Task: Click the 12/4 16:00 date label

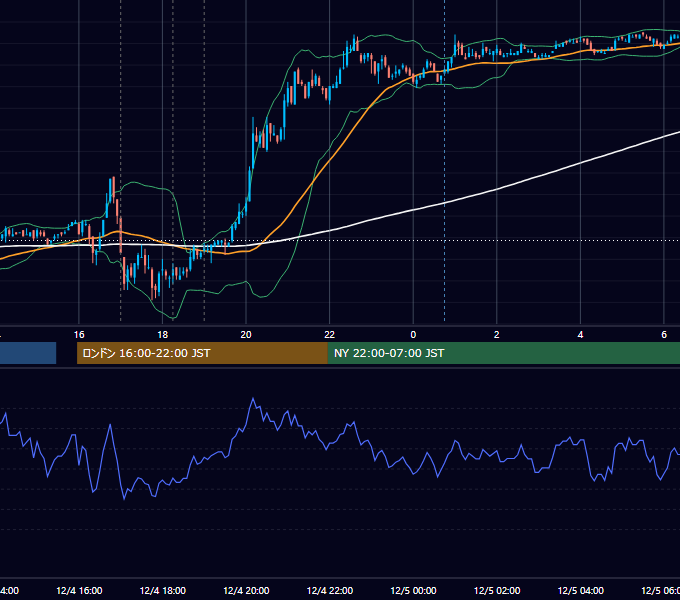Action: (x=79, y=590)
